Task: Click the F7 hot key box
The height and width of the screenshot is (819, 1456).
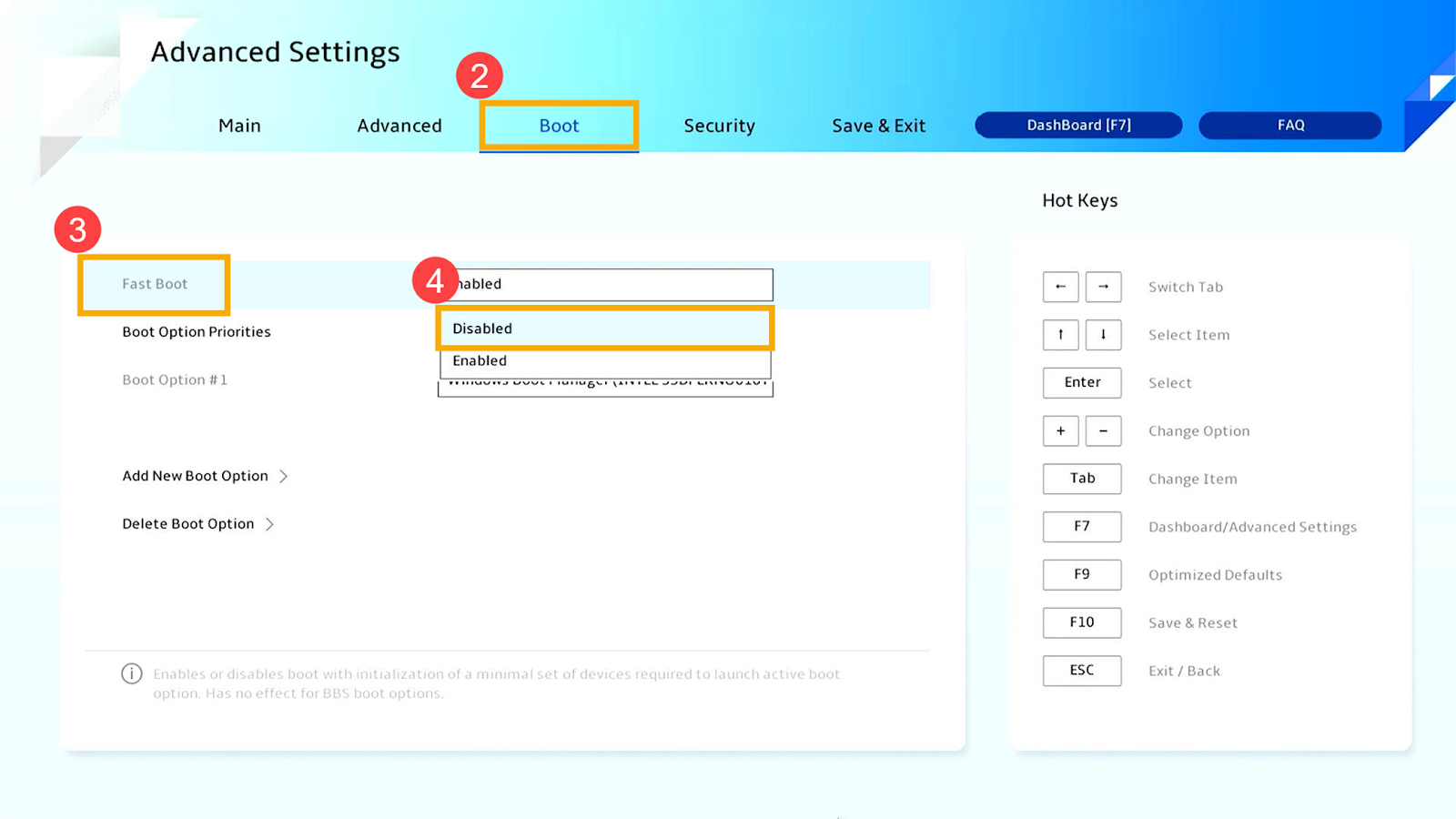Action: pyautogui.click(x=1082, y=526)
